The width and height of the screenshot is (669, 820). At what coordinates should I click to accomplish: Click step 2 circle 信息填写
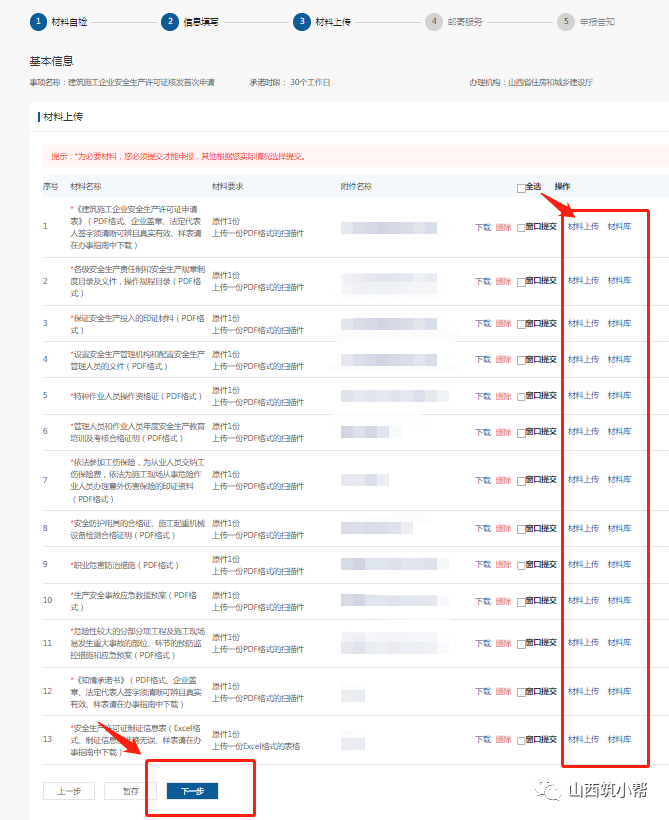tap(170, 22)
